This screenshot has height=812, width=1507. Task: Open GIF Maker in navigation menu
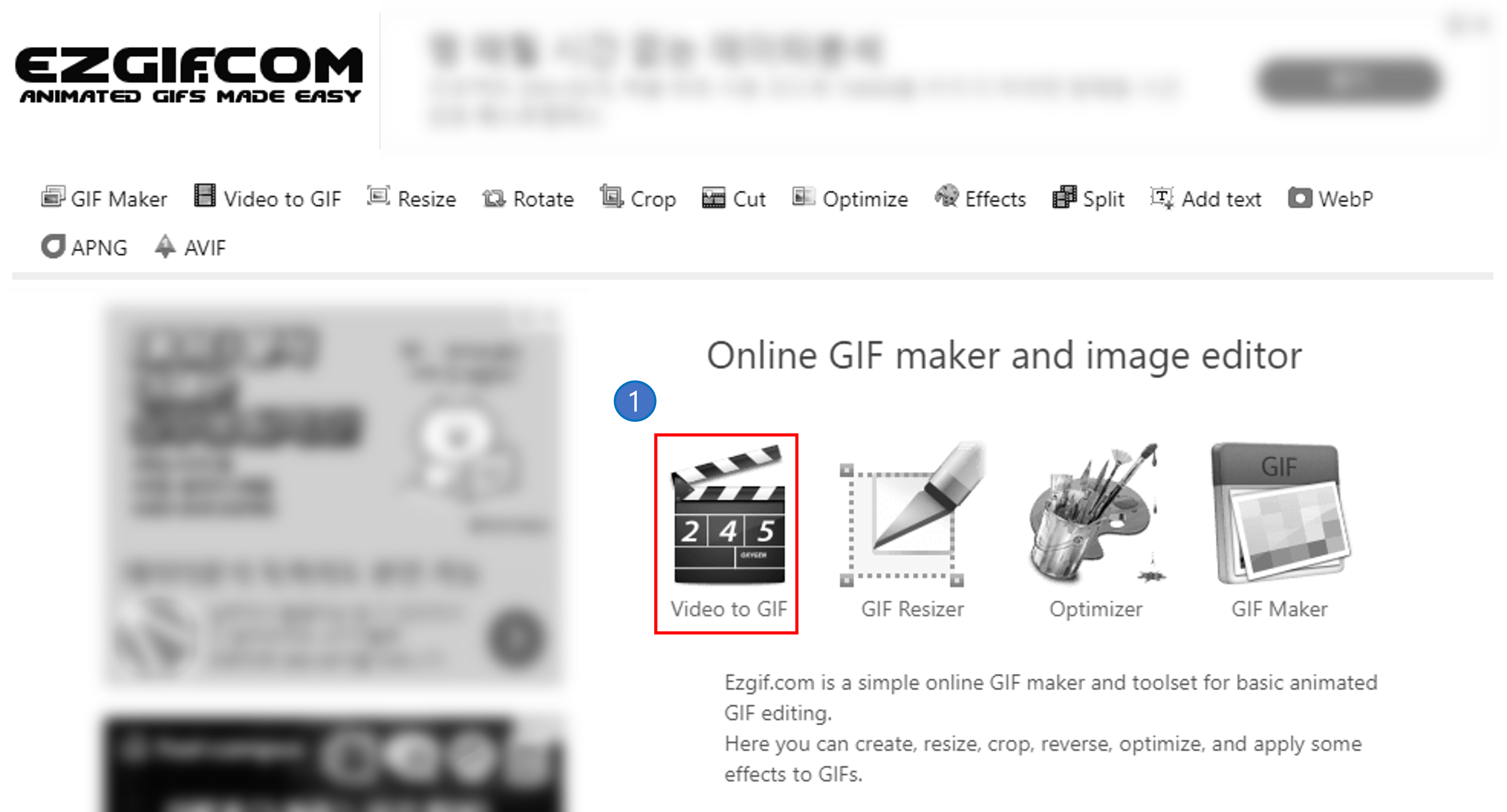(105, 199)
